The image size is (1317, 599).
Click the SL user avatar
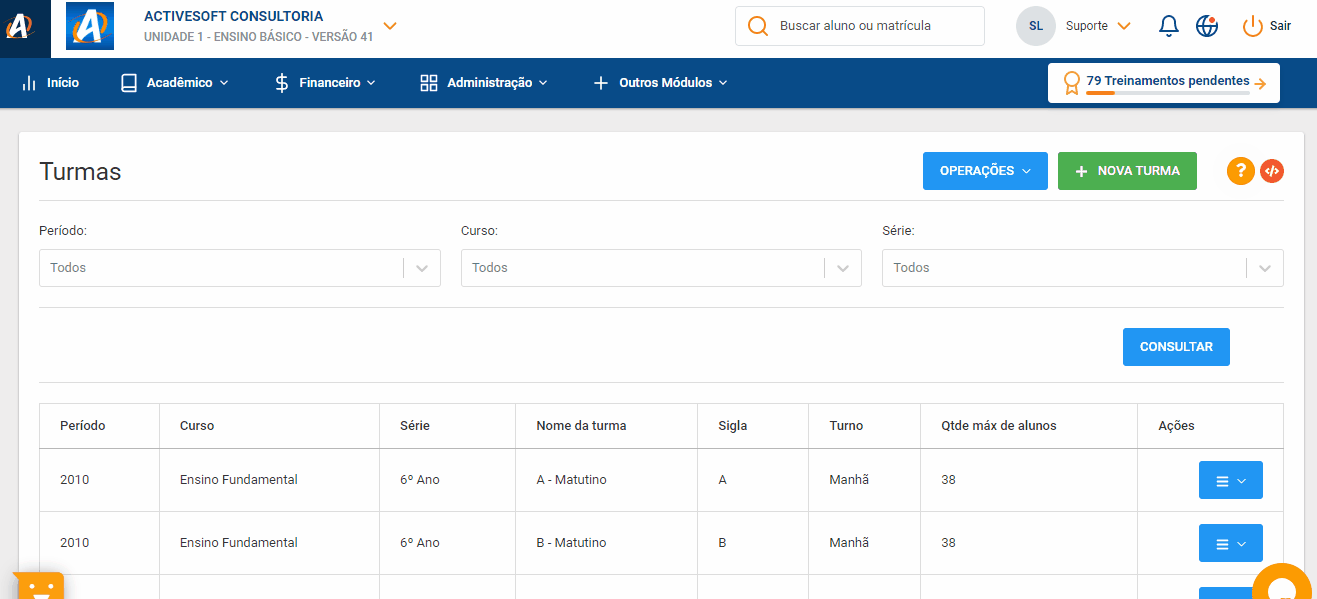1036,26
